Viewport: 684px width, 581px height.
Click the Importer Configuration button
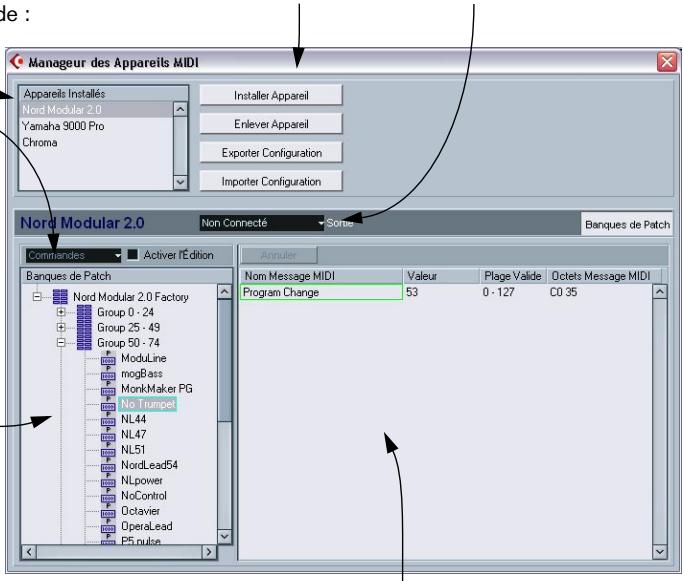point(271,181)
